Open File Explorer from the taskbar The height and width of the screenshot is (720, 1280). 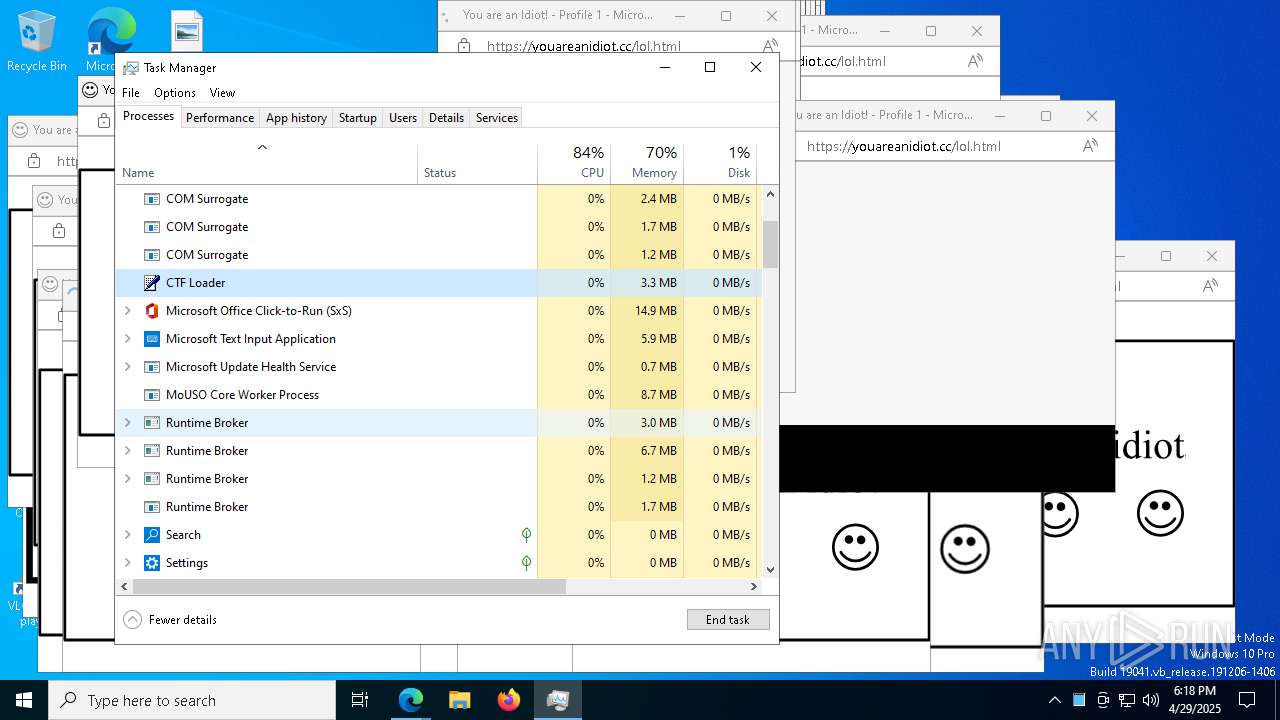click(x=460, y=700)
